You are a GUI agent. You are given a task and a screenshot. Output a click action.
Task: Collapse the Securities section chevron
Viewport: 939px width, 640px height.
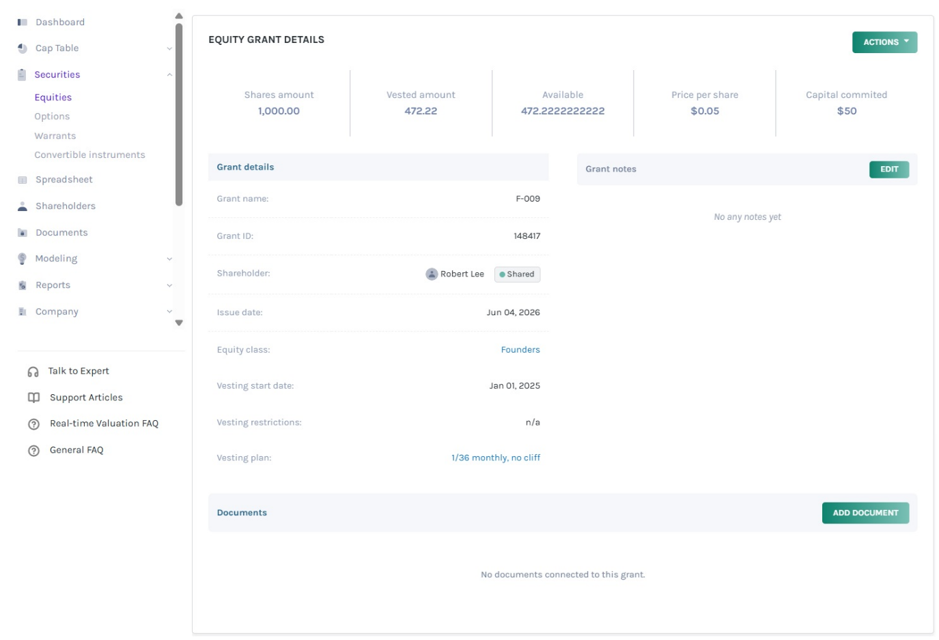(169, 74)
